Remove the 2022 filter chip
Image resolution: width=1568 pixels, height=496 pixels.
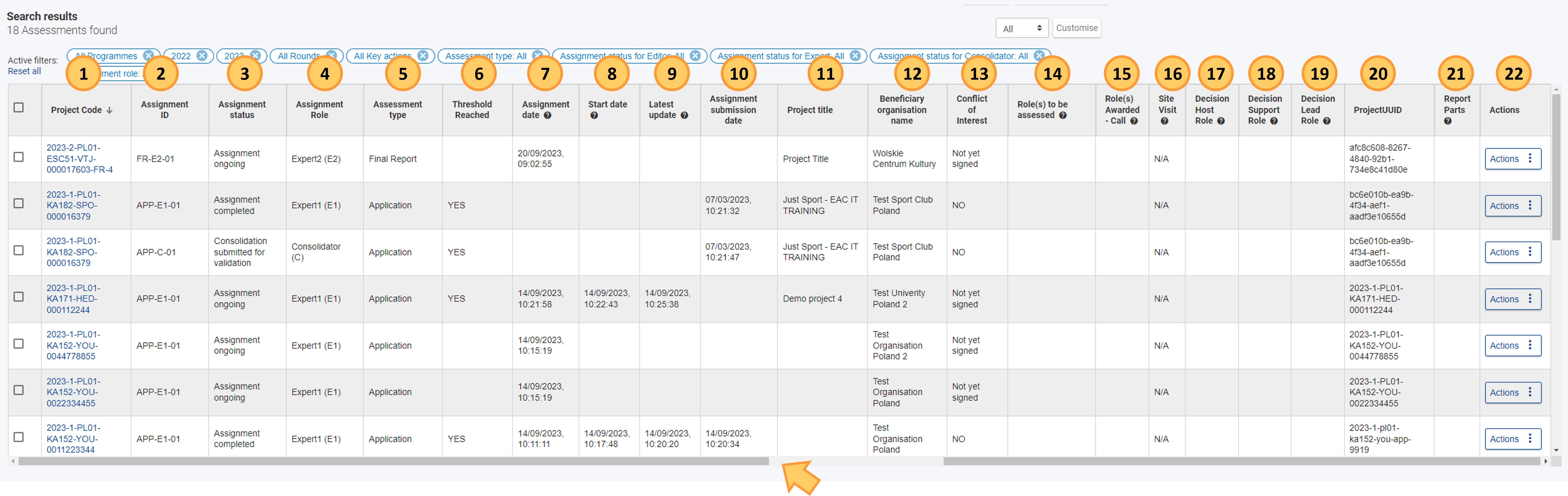(x=202, y=56)
